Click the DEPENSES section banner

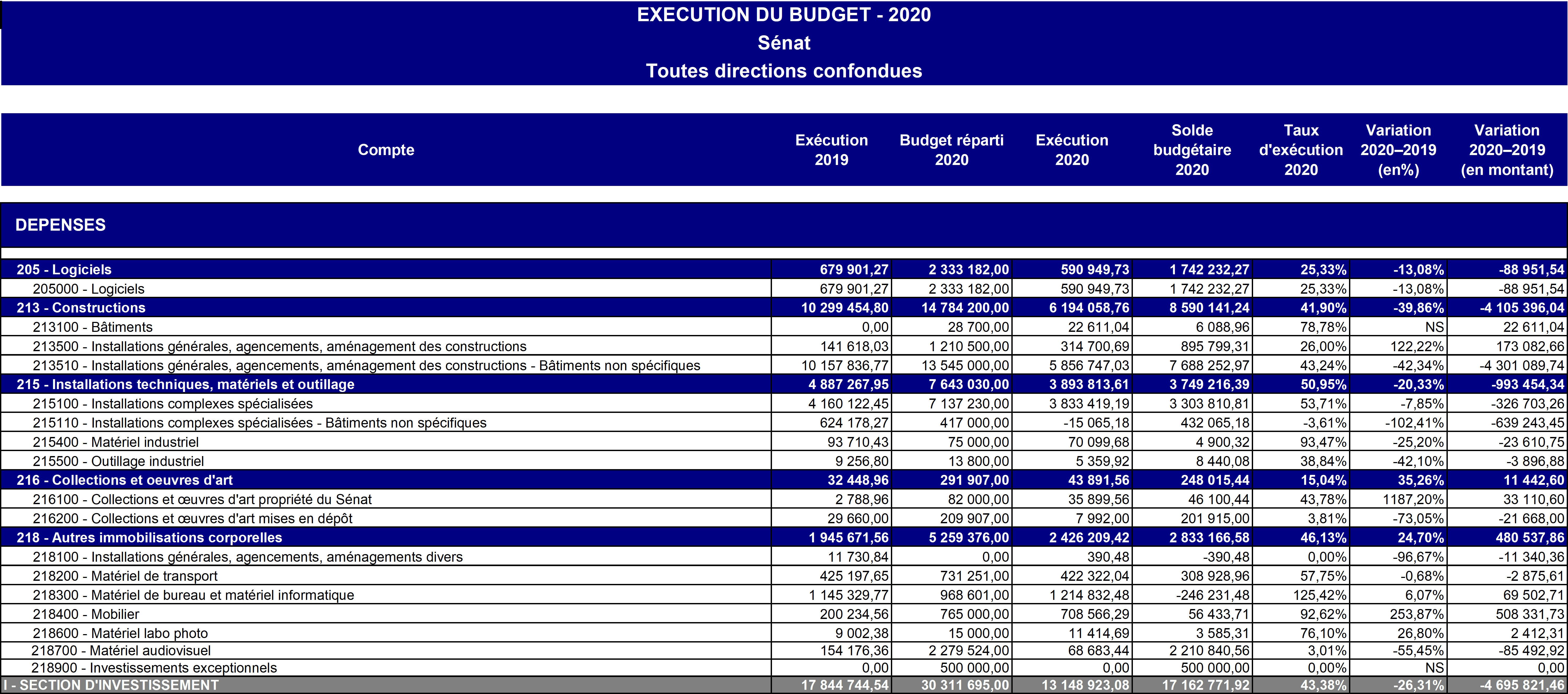[x=60, y=225]
